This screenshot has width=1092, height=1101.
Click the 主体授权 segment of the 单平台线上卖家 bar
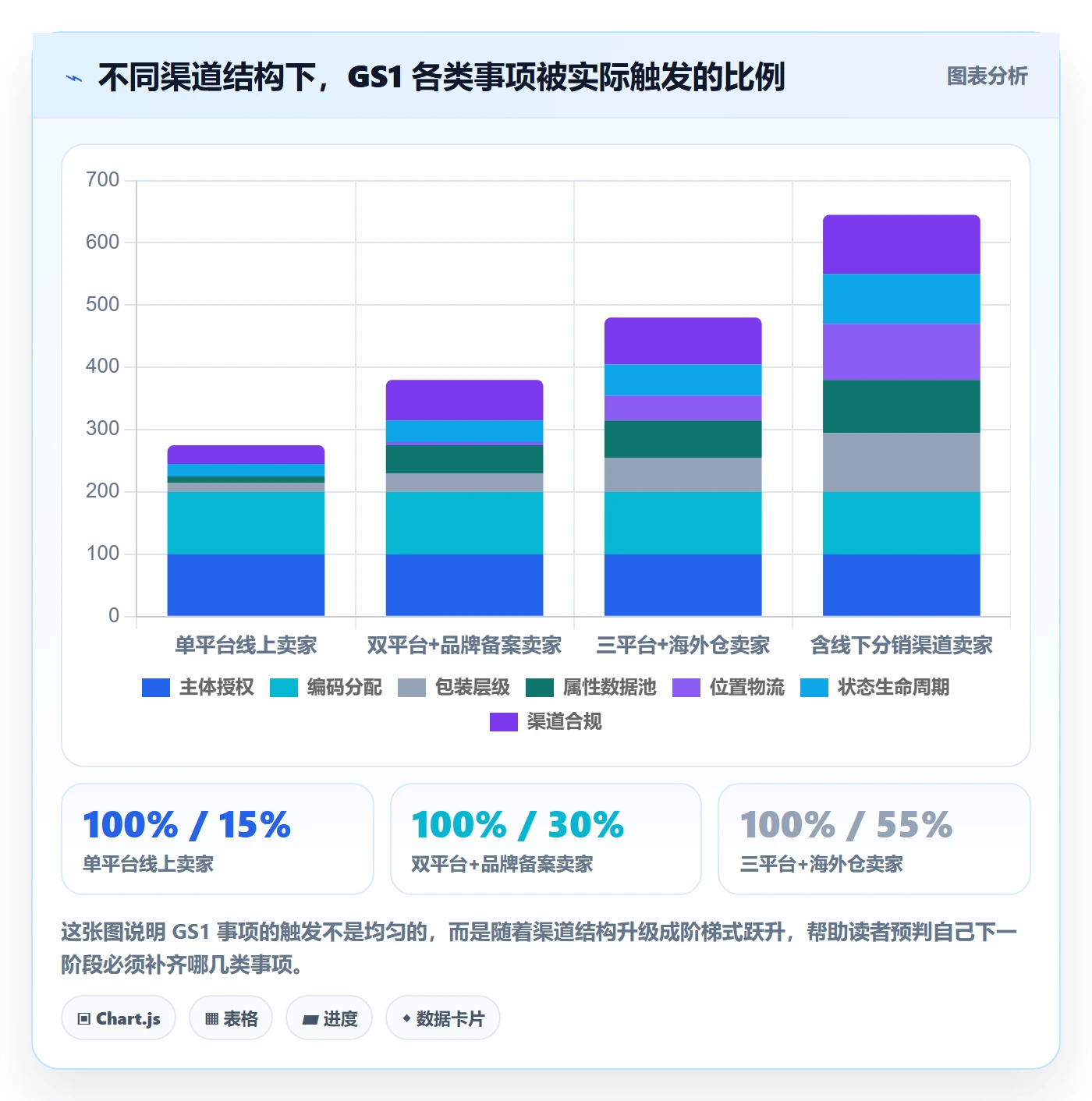[246, 585]
